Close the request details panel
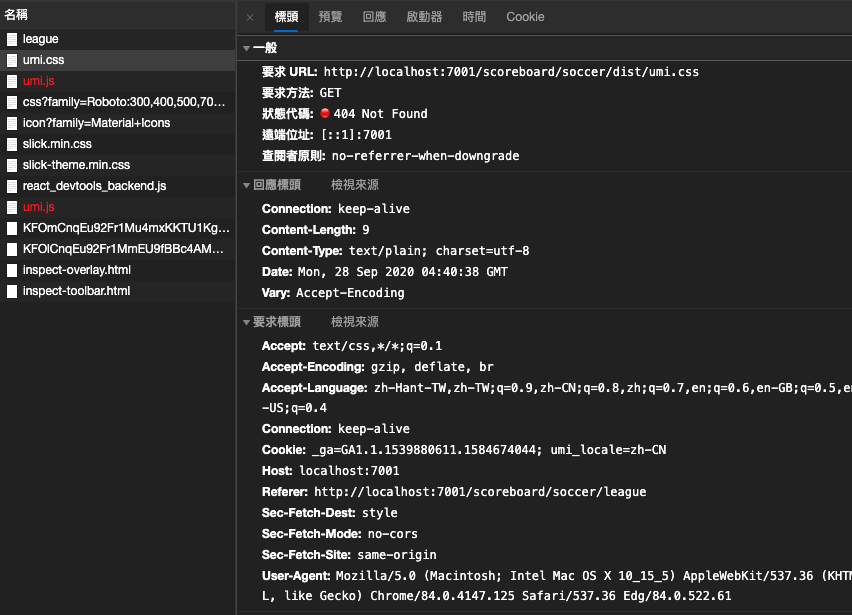The height and width of the screenshot is (615, 852). point(250,16)
